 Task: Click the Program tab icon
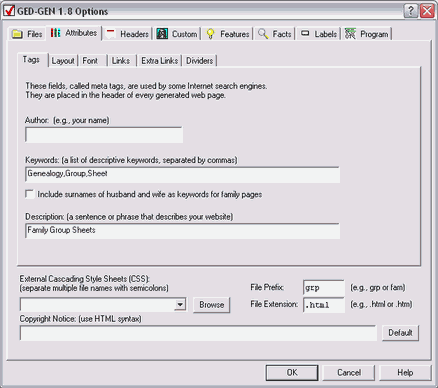350,34
